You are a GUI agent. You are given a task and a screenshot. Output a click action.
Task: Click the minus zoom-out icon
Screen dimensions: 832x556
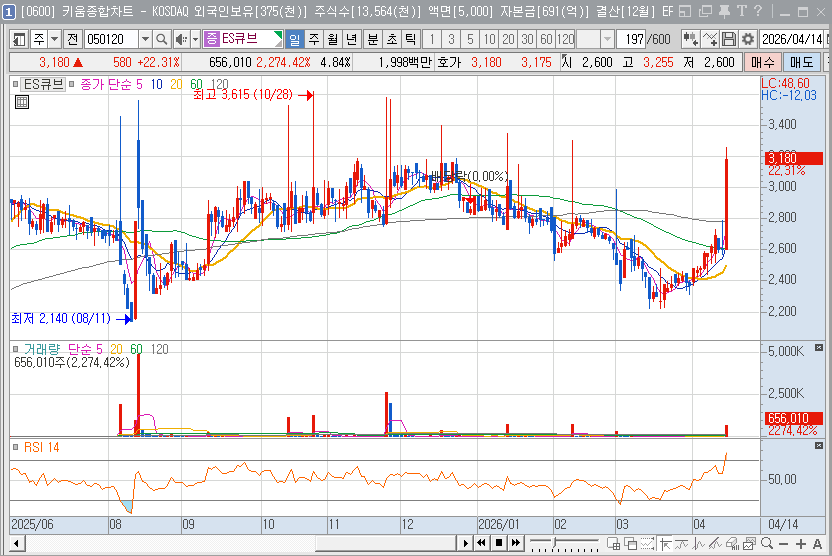783,543
